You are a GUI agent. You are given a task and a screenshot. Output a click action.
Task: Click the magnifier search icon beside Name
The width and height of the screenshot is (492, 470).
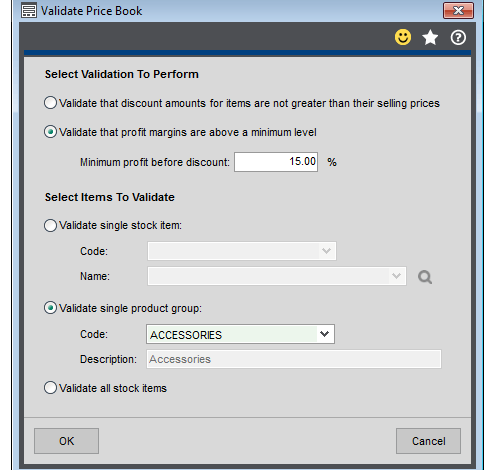425,277
